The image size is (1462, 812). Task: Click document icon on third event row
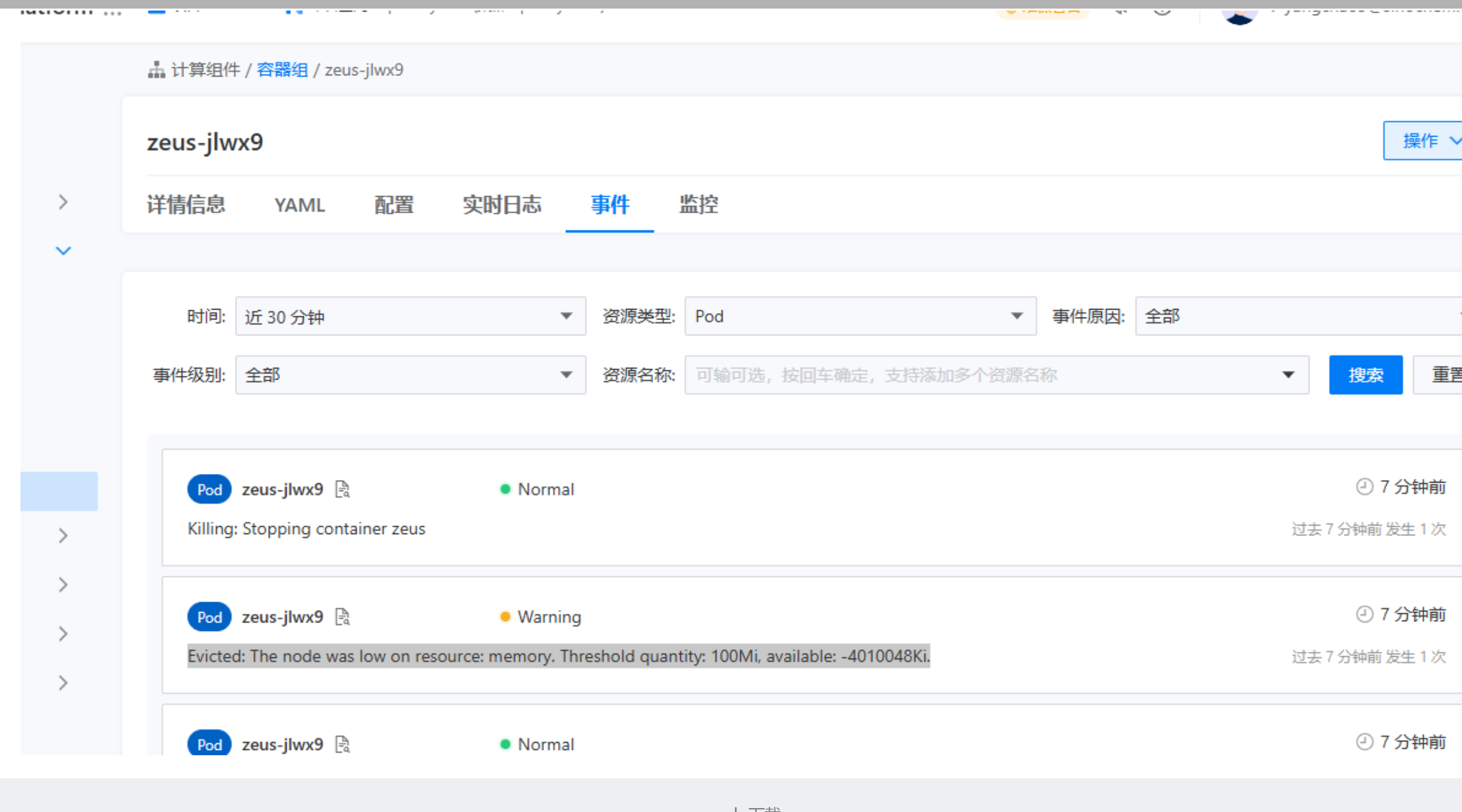(x=342, y=744)
